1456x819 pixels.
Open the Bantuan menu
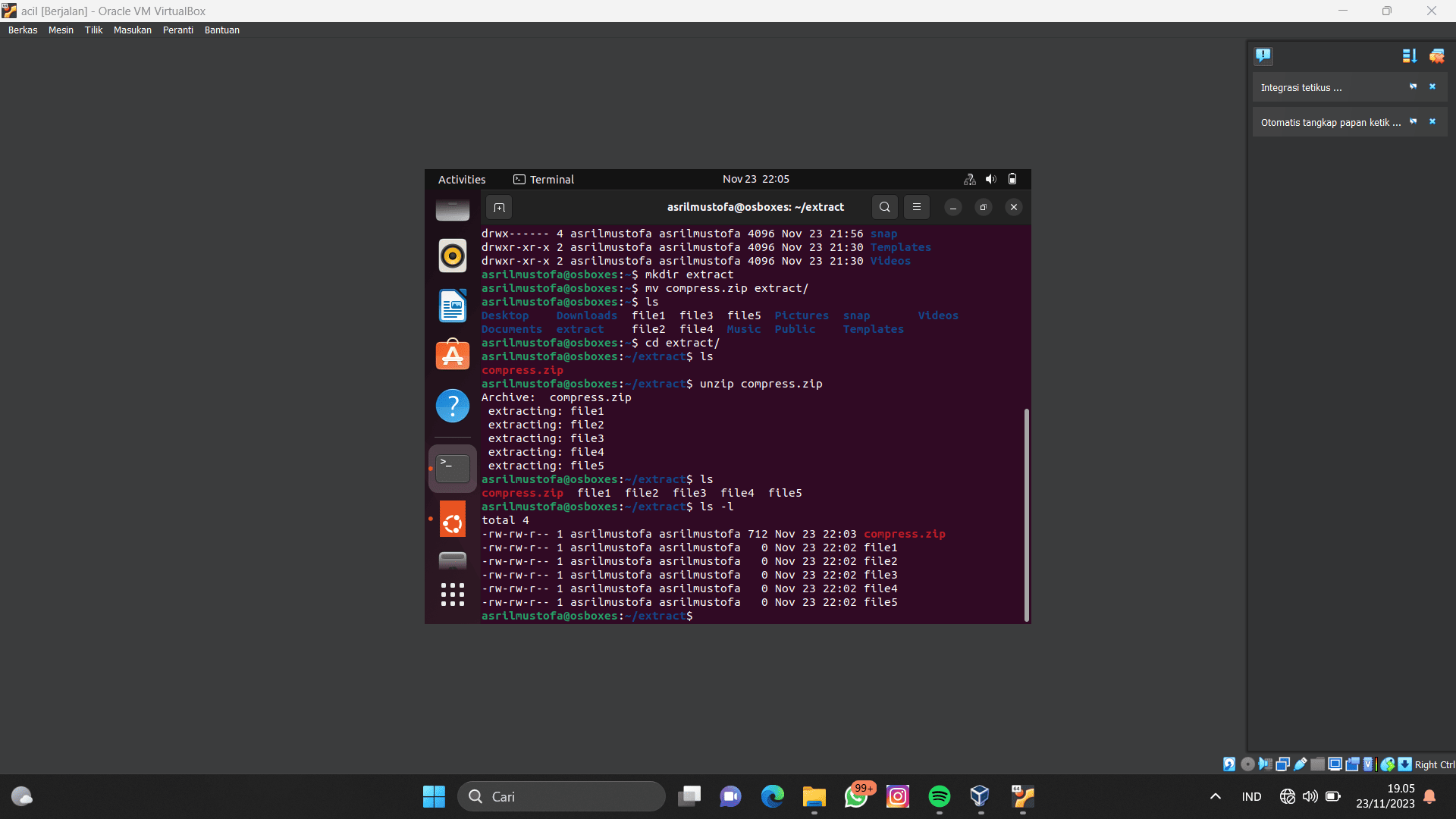pos(222,30)
